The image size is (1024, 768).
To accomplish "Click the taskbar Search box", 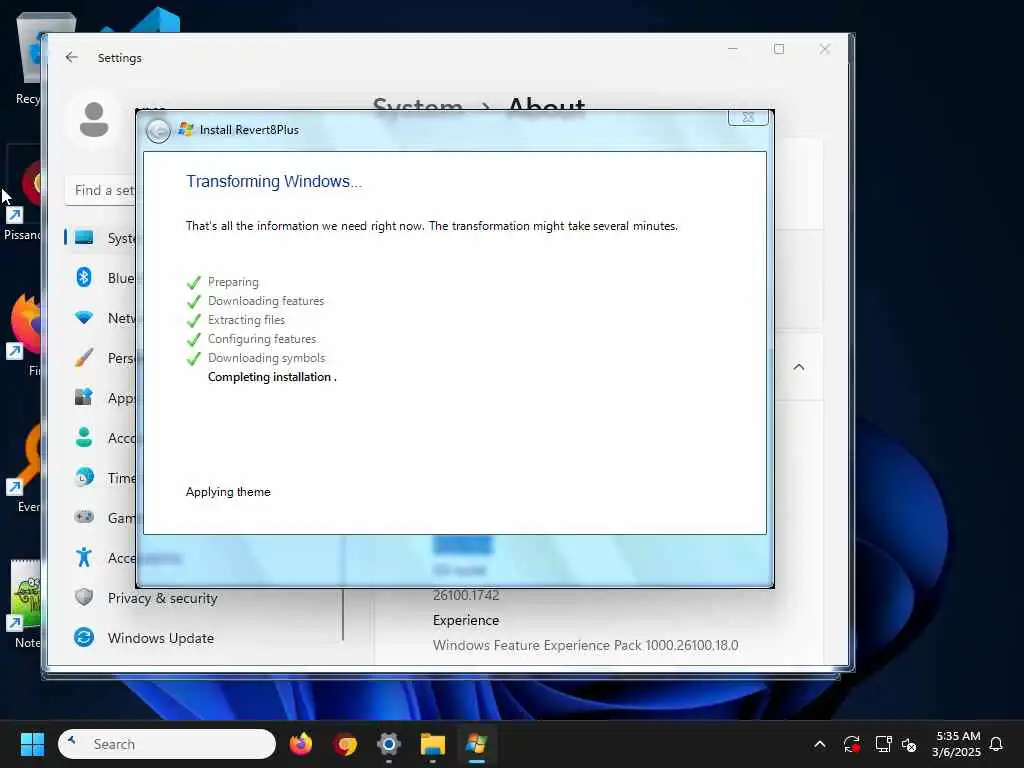I will click(x=167, y=744).
